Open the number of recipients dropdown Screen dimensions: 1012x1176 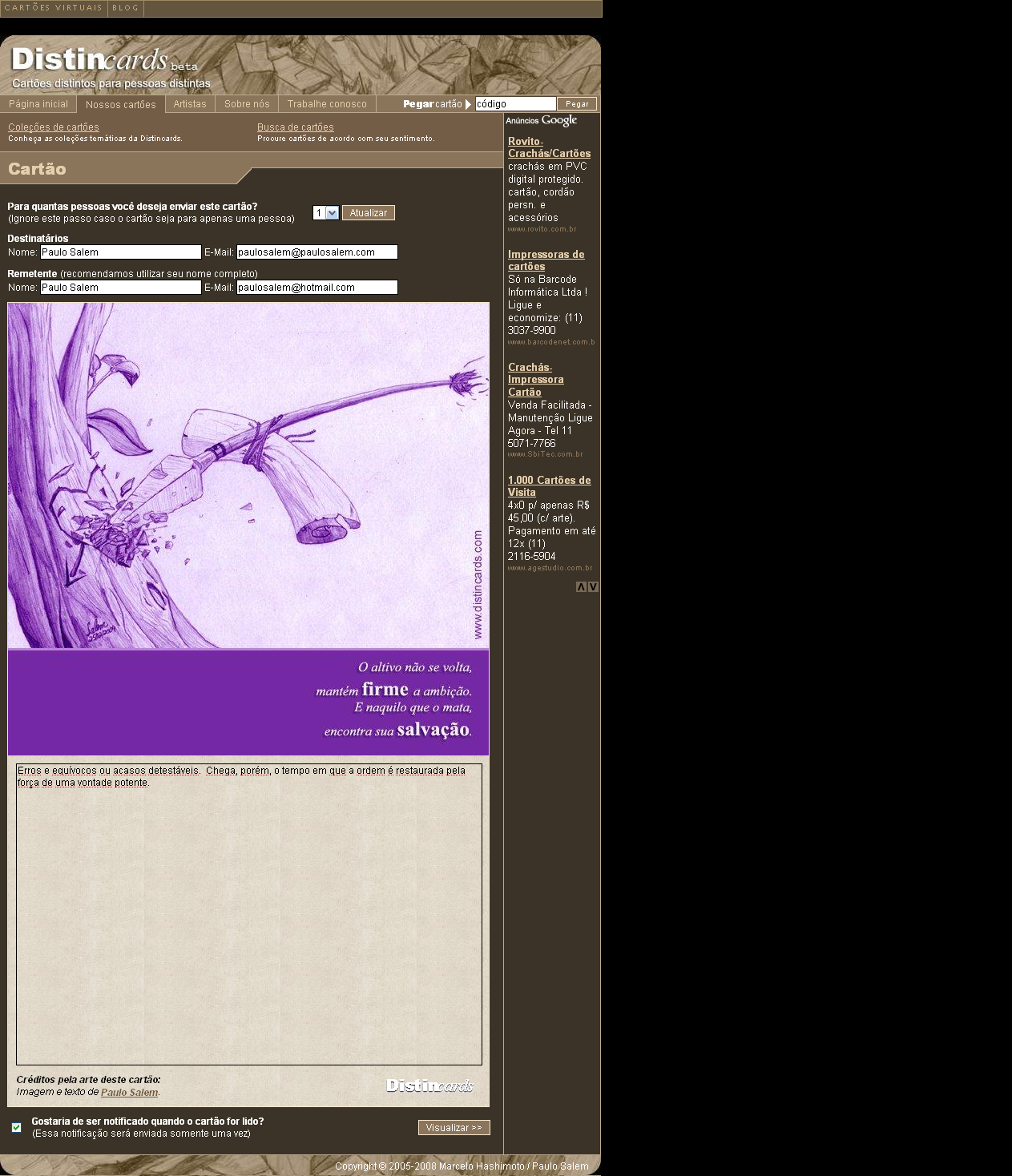click(x=325, y=213)
